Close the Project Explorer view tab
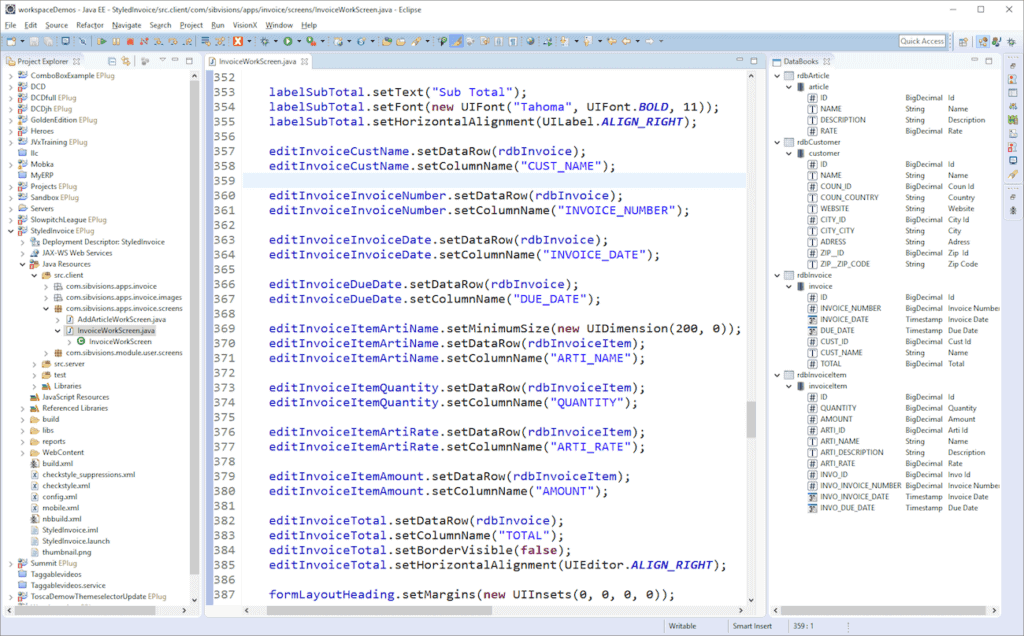This screenshot has width=1024, height=636. click(x=76, y=61)
